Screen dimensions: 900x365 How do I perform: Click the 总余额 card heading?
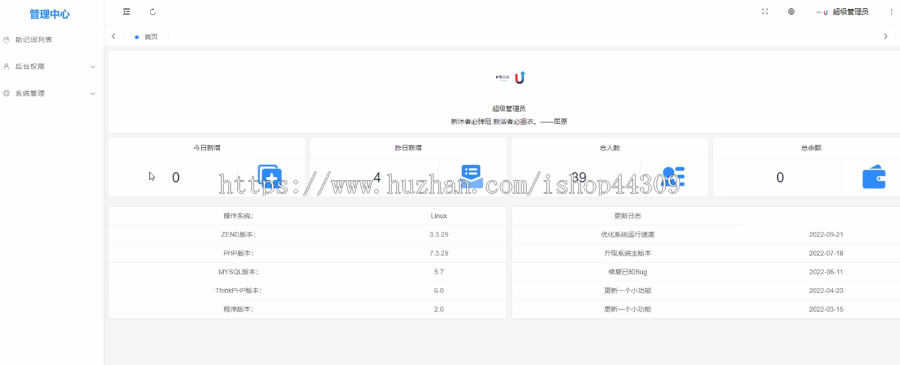[x=811, y=147]
